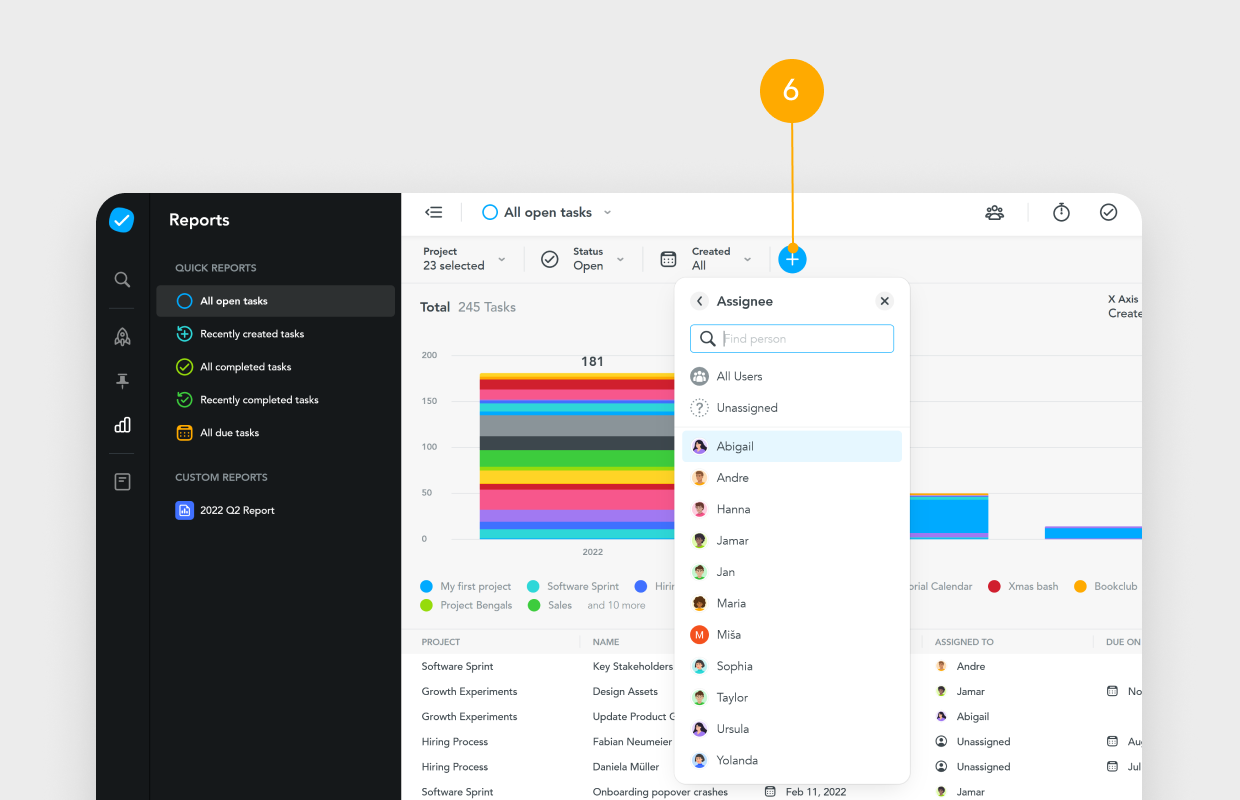
Task: Choose Miša in the assignee list
Action: [792, 635]
